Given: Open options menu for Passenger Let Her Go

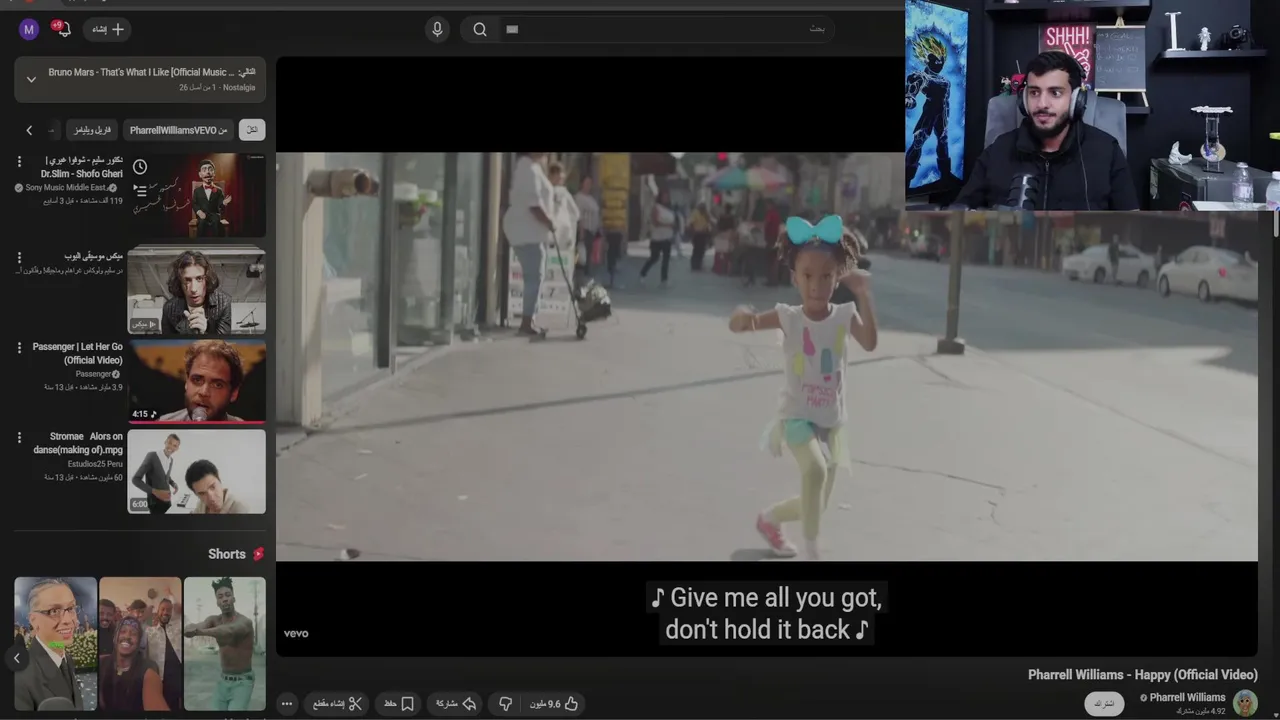Looking at the screenshot, I should tap(19, 348).
